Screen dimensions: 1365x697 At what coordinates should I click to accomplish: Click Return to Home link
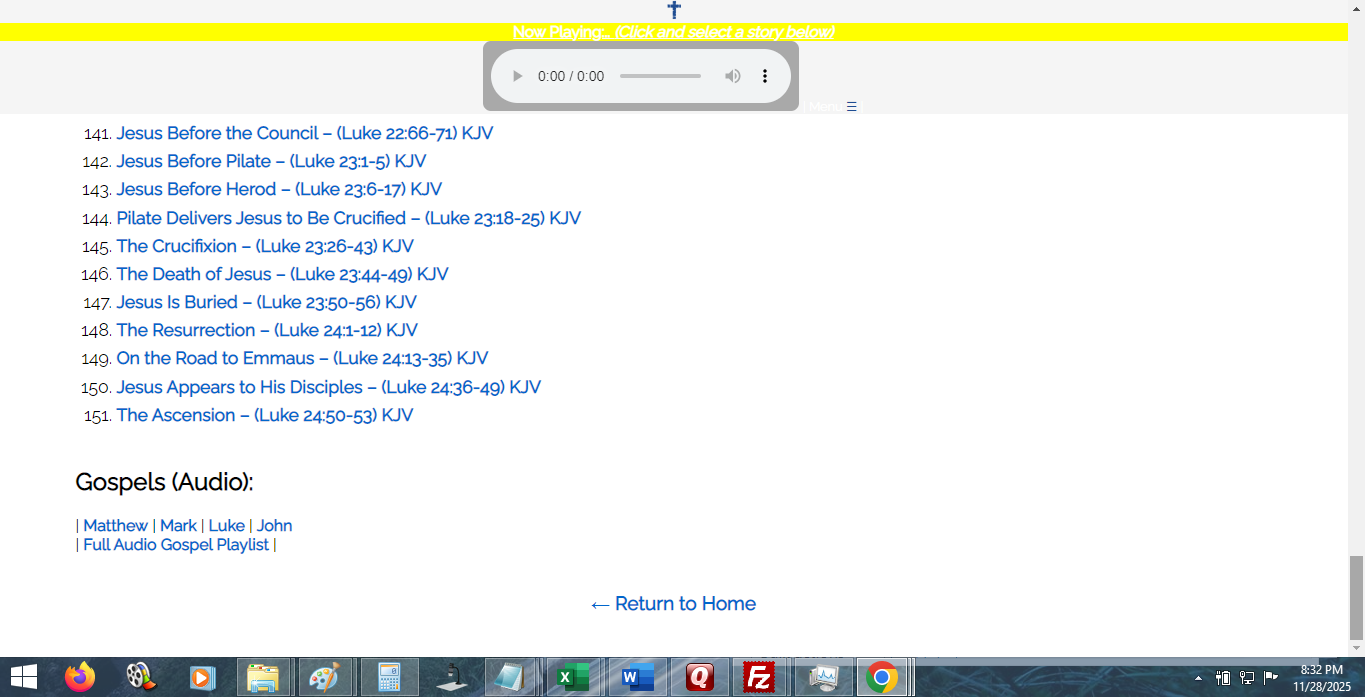click(673, 604)
